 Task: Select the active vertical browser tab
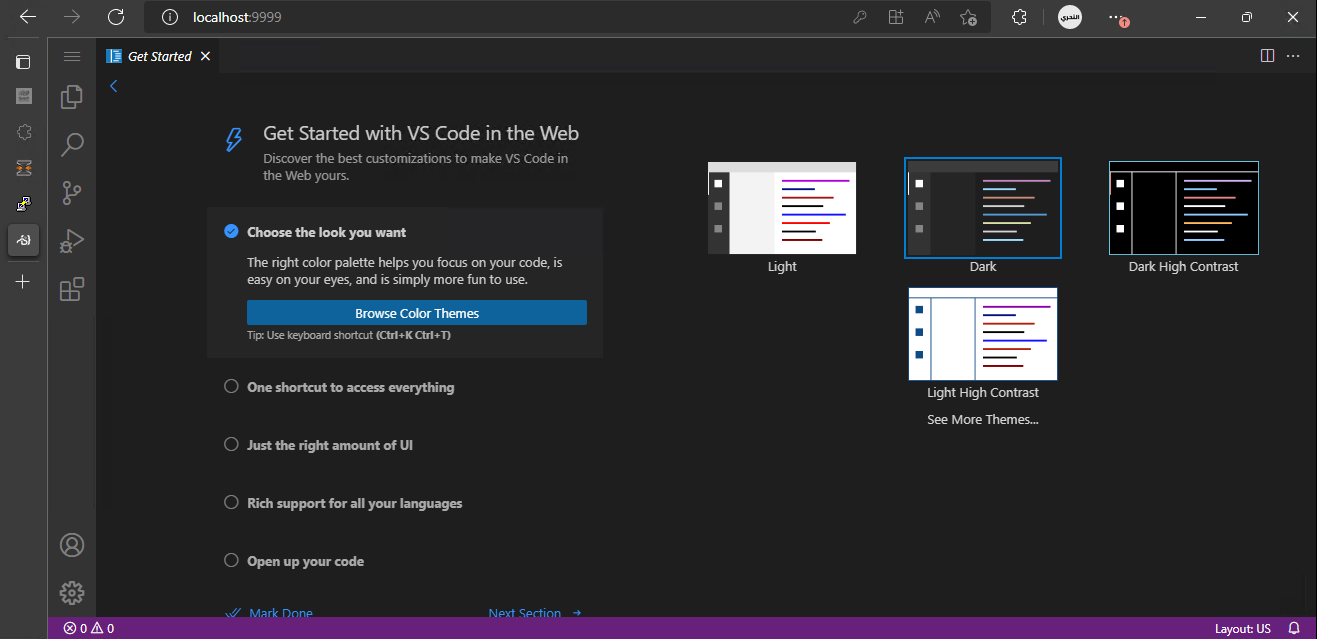24,240
